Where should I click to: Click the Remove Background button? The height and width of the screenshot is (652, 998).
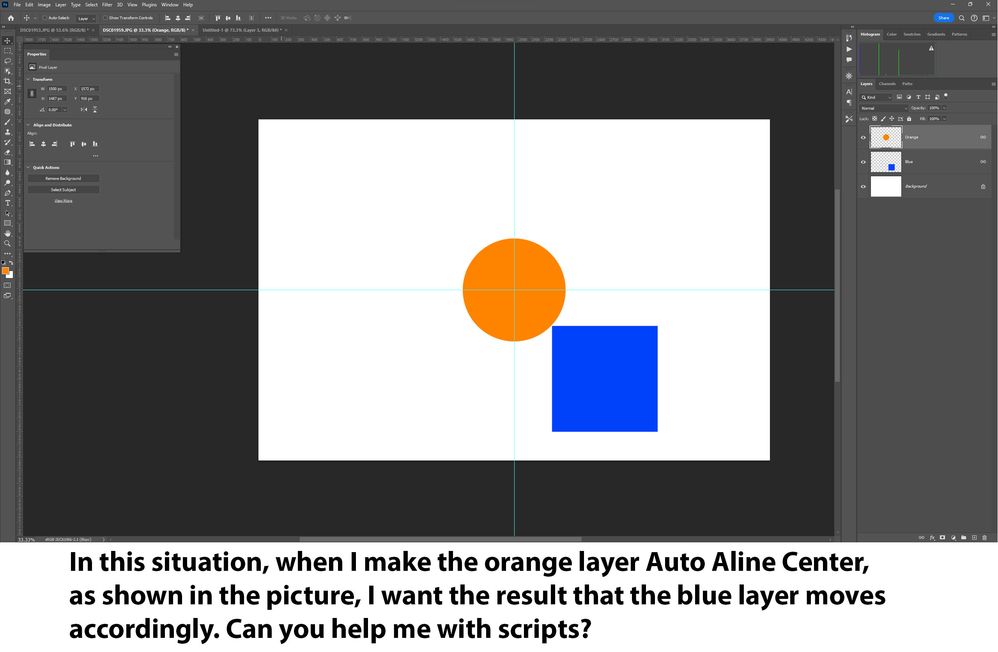[x=63, y=178]
